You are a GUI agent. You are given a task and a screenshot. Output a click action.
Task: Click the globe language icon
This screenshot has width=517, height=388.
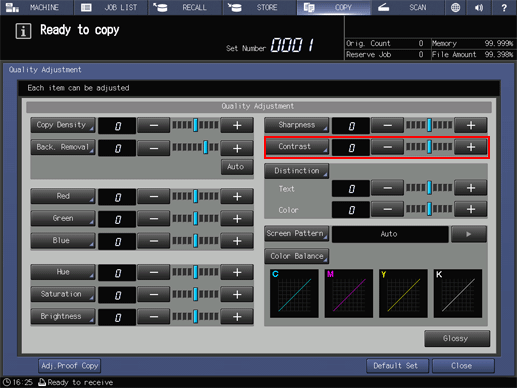coord(455,7)
